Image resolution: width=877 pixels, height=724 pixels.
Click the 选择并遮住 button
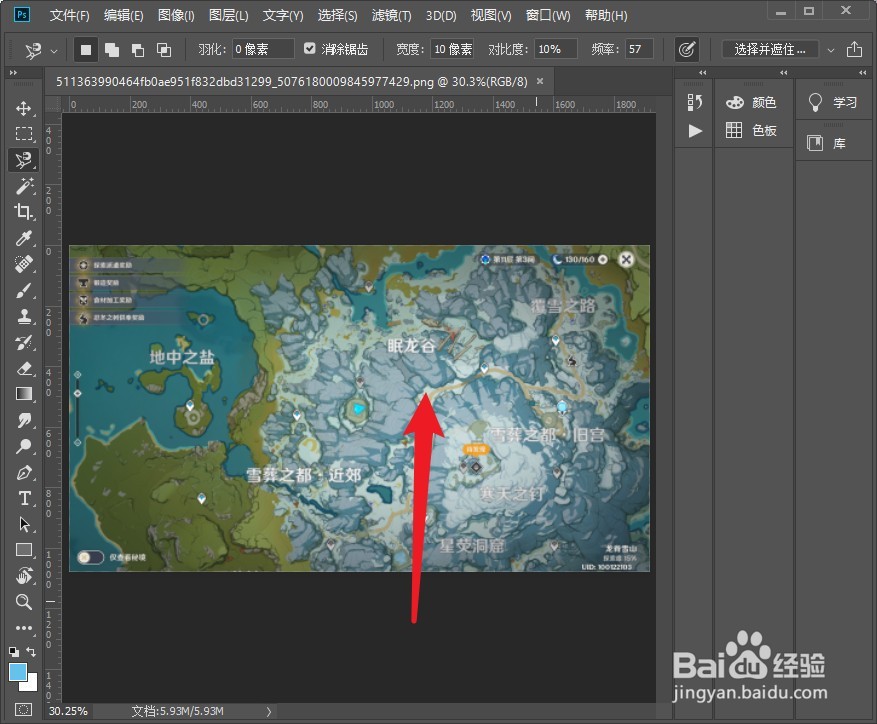[770, 49]
